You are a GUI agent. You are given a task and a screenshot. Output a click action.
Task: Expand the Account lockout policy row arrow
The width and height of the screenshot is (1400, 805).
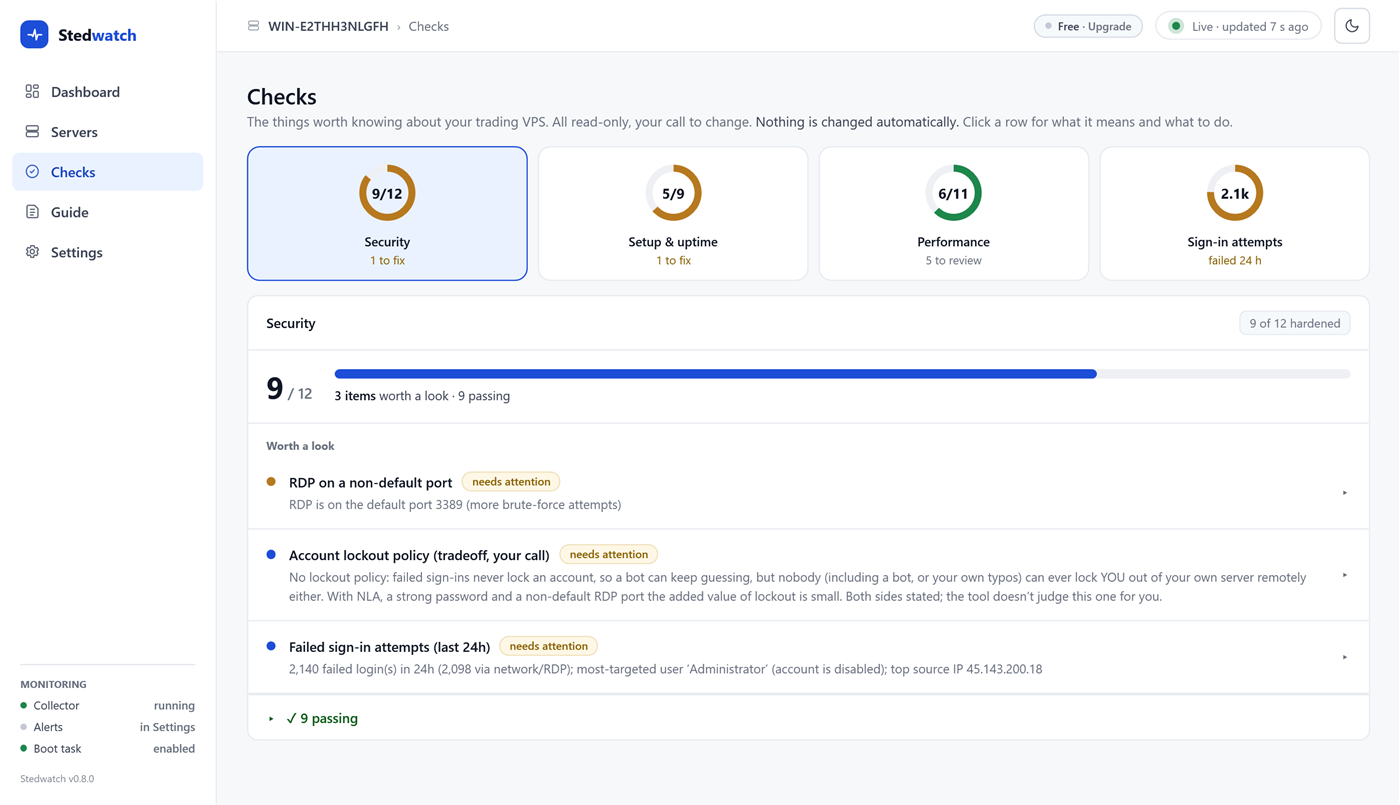[x=1345, y=575]
